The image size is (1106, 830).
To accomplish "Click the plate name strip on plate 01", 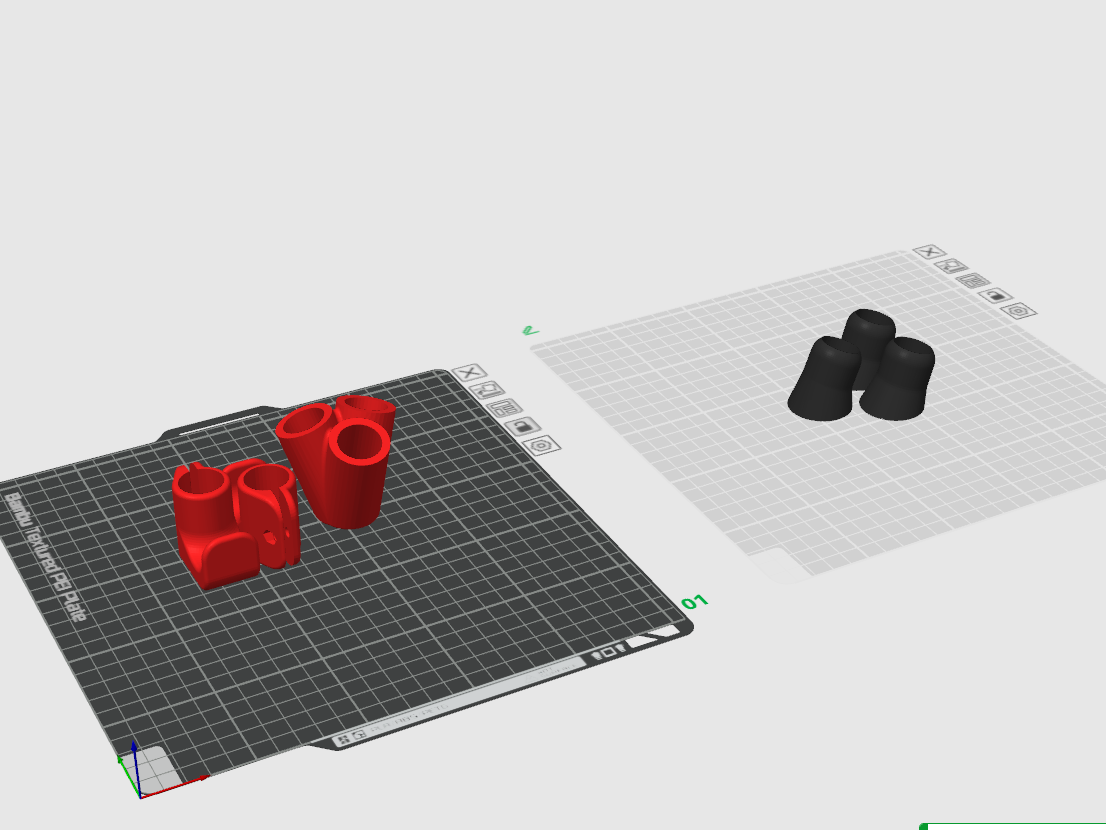I will click(x=458, y=703).
